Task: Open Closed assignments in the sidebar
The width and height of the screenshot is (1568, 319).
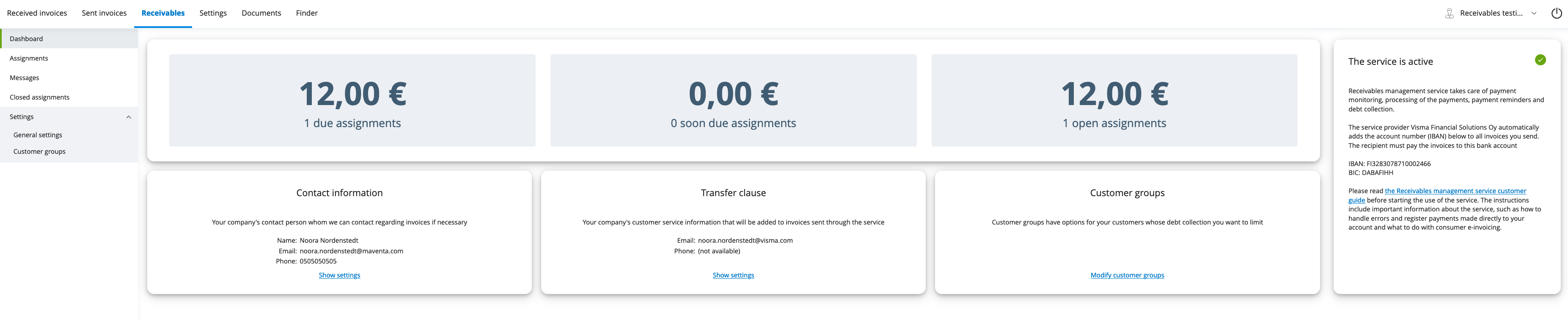Action: coord(39,97)
